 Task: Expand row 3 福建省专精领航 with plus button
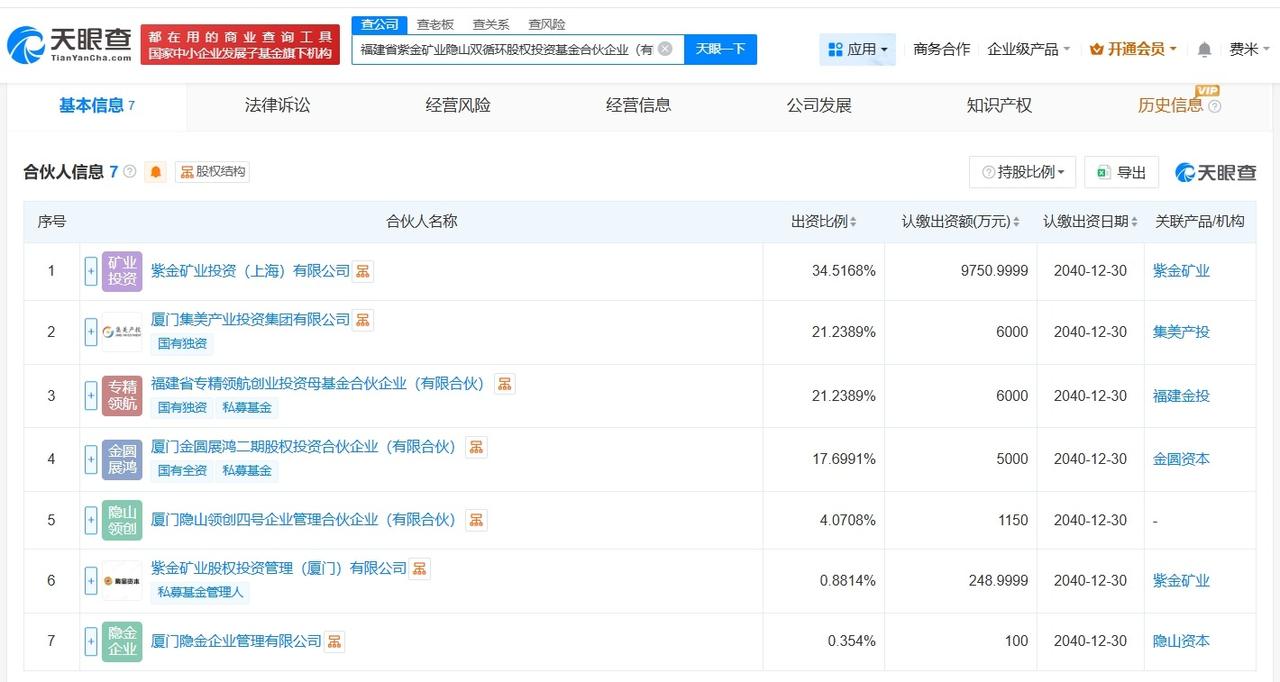tap(91, 396)
